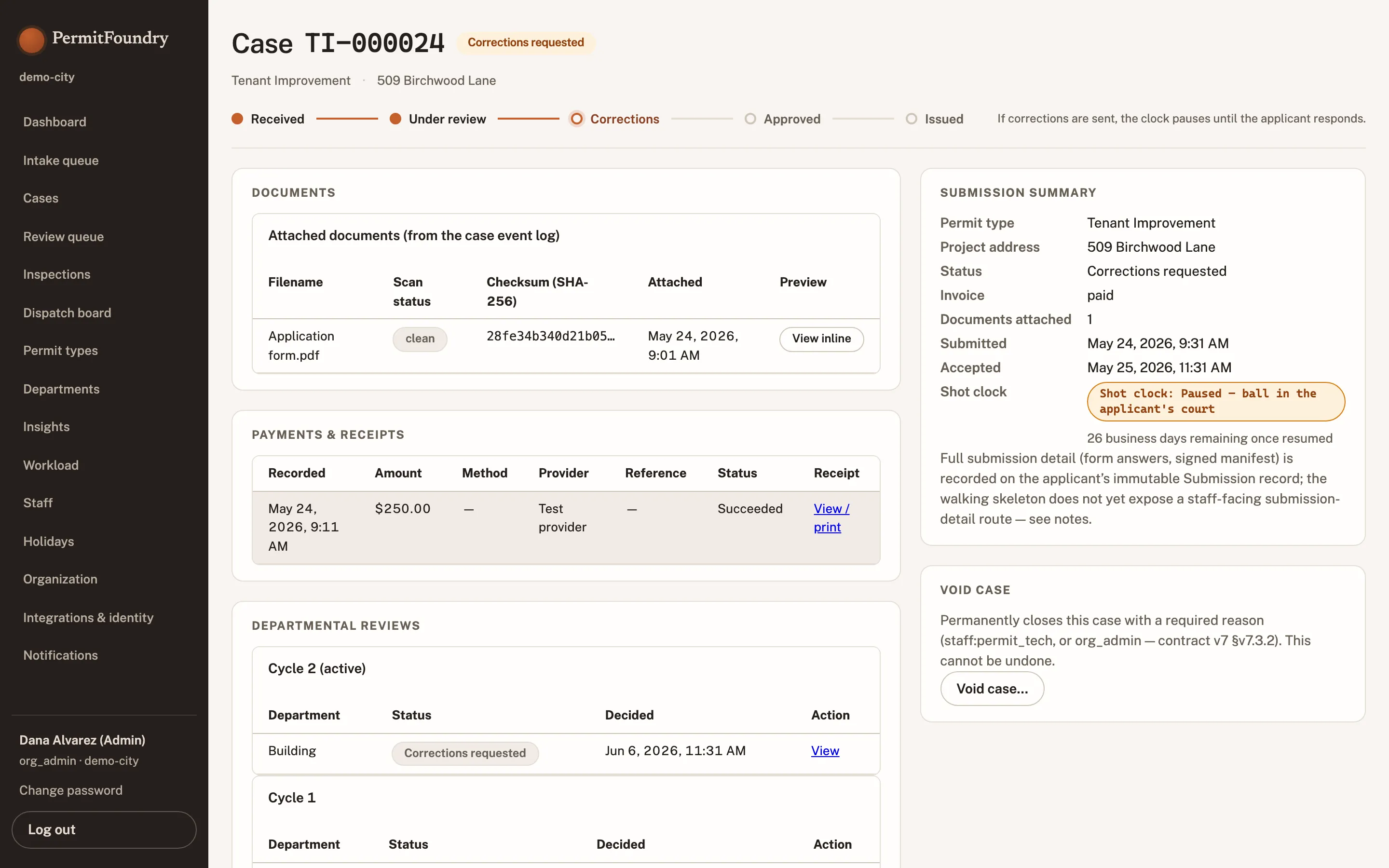Click the Log out button
This screenshot has width=1389, height=868.
coord(104,829)
